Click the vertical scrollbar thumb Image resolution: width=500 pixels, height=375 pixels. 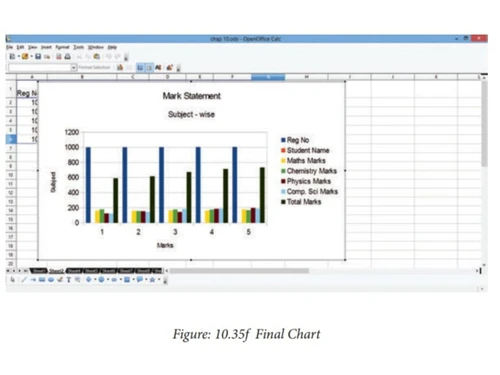point(484,123)
